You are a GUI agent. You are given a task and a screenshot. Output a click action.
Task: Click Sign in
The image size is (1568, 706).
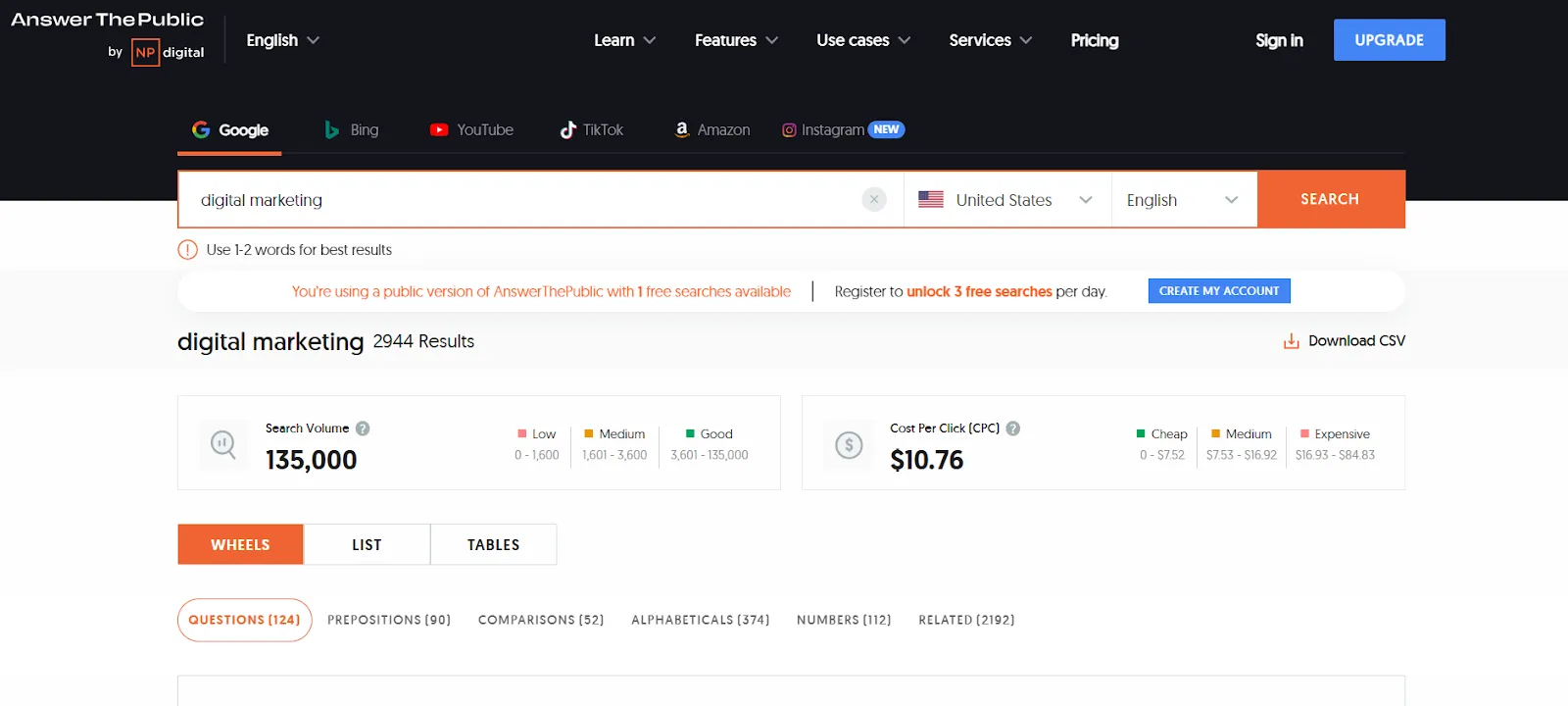click(1279, 40)
